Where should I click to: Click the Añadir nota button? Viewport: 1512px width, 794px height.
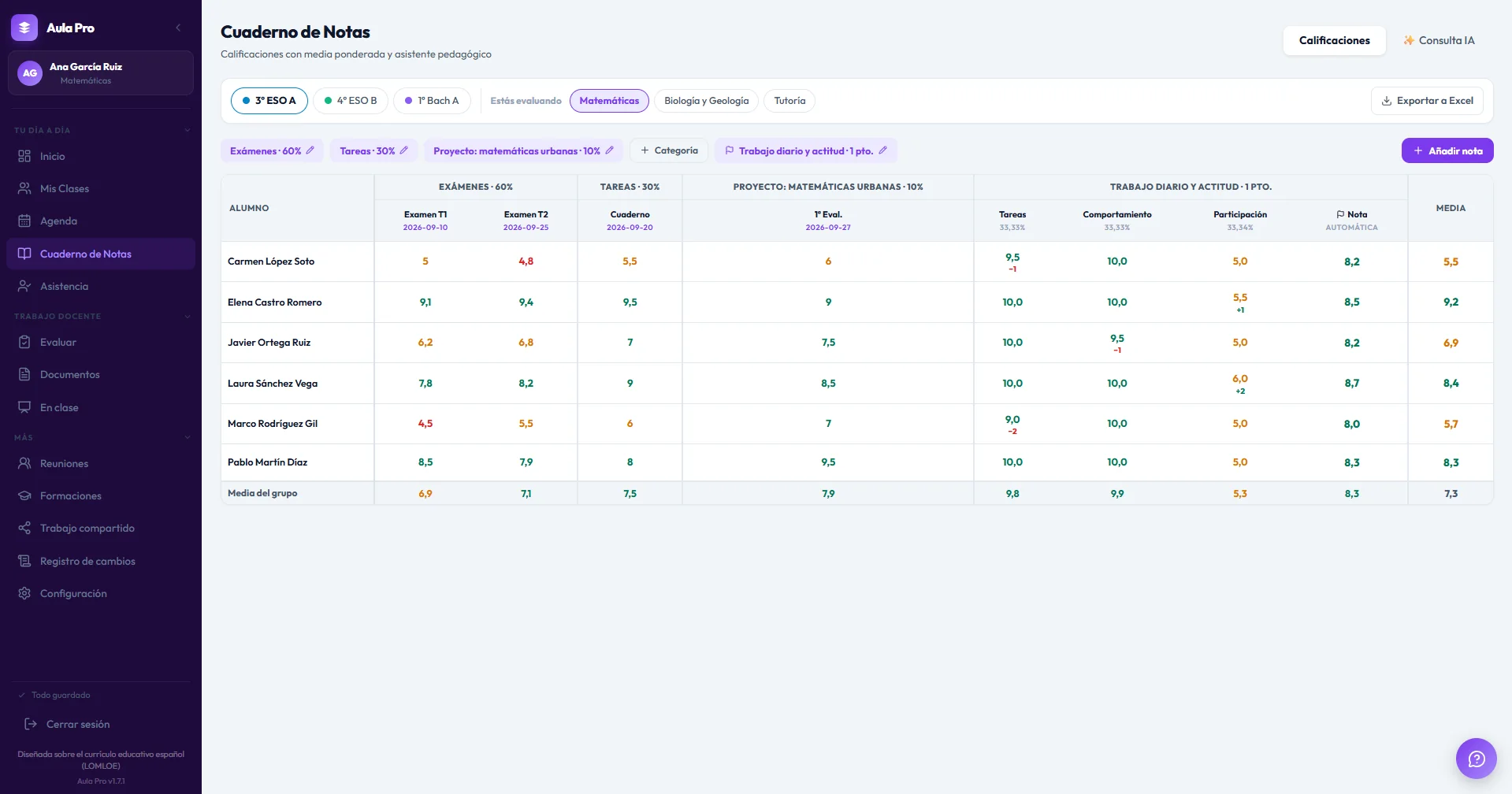[1447, 150]
